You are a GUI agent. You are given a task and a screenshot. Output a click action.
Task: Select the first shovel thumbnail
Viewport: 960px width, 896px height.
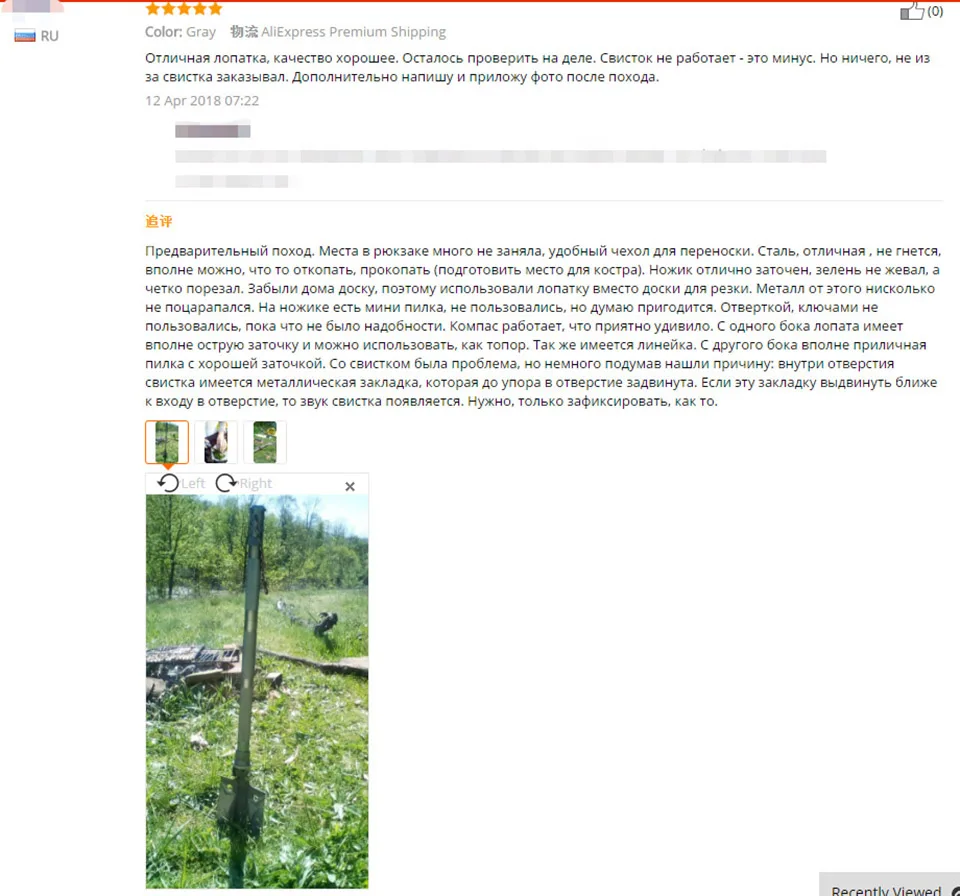tap(167, 442)
